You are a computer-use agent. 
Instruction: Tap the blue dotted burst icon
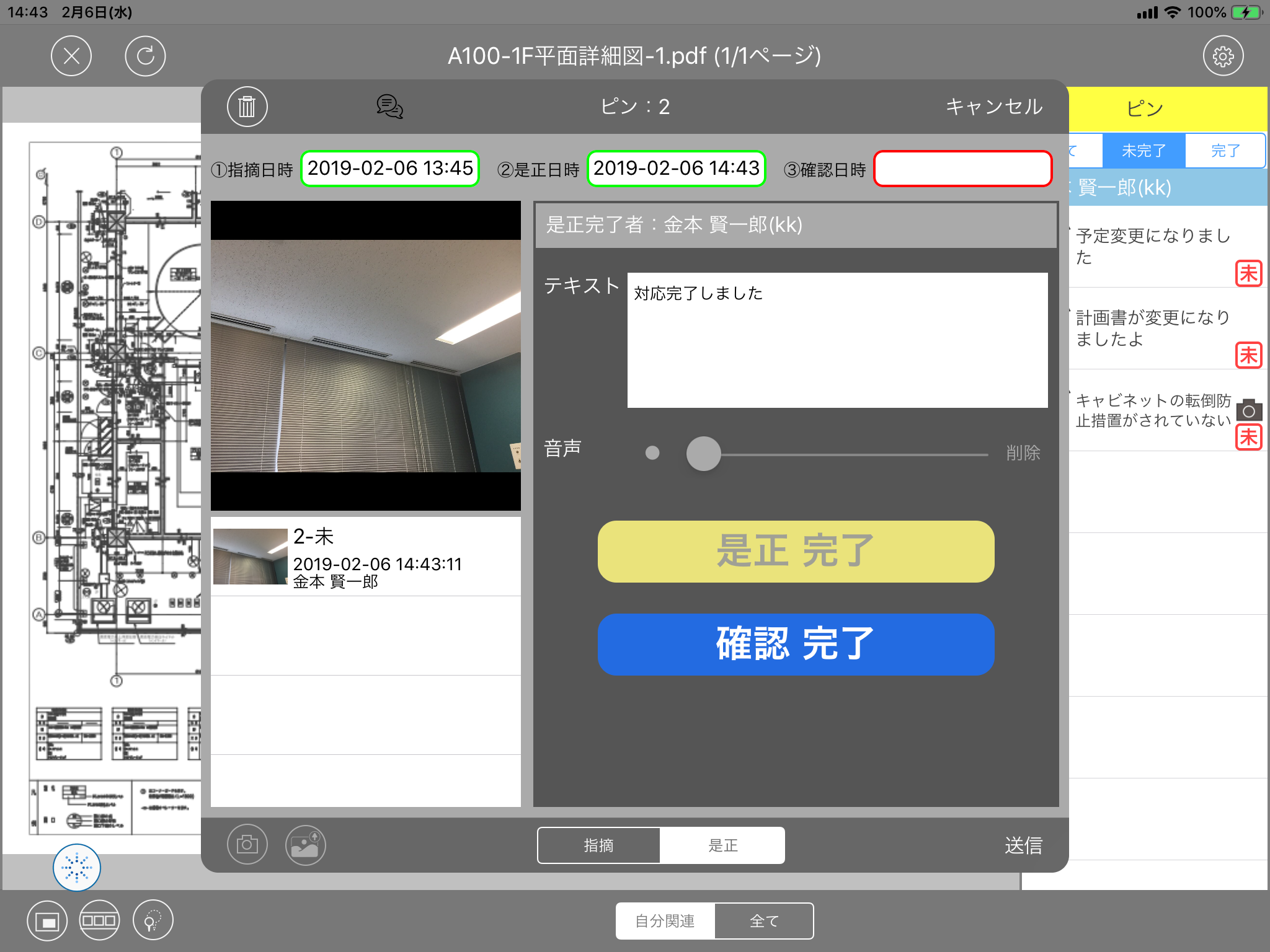point(77,867)
